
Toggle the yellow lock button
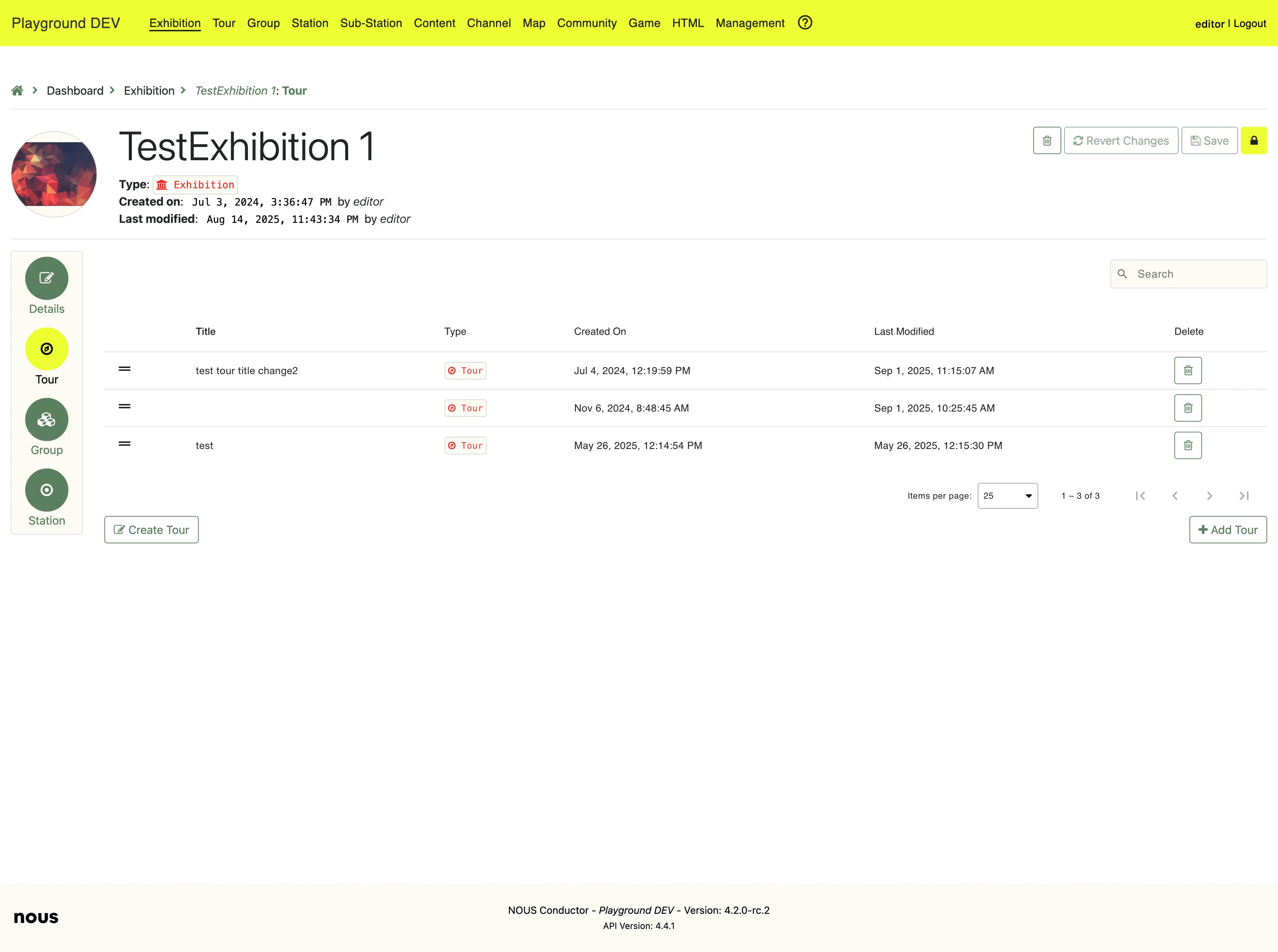(x=1253, y=141)
